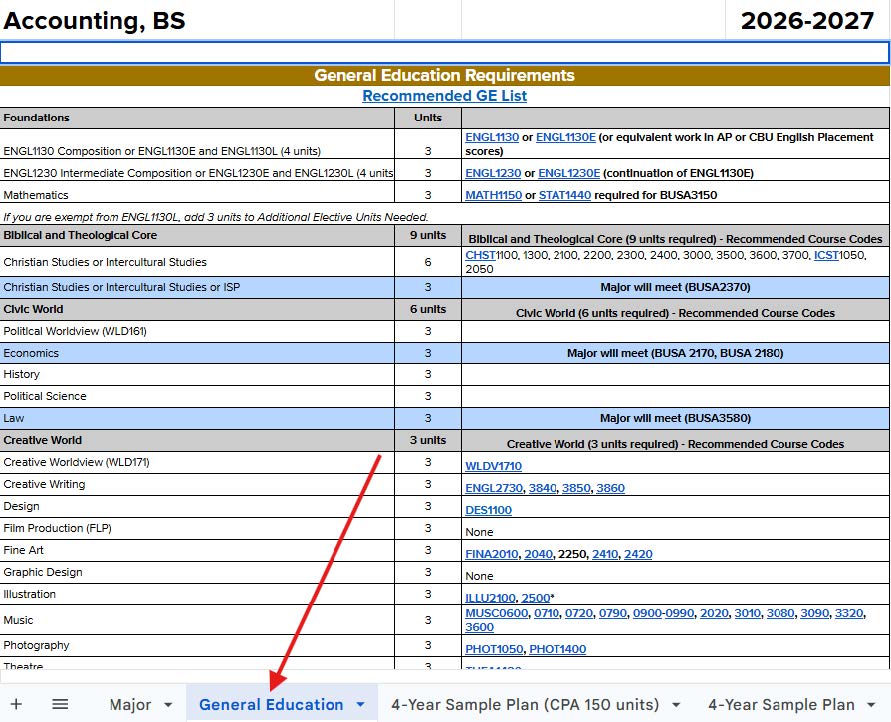Follow the STAT1440 course link
Image resolution: width=891 pixels, height=722 pixels.
564,195
